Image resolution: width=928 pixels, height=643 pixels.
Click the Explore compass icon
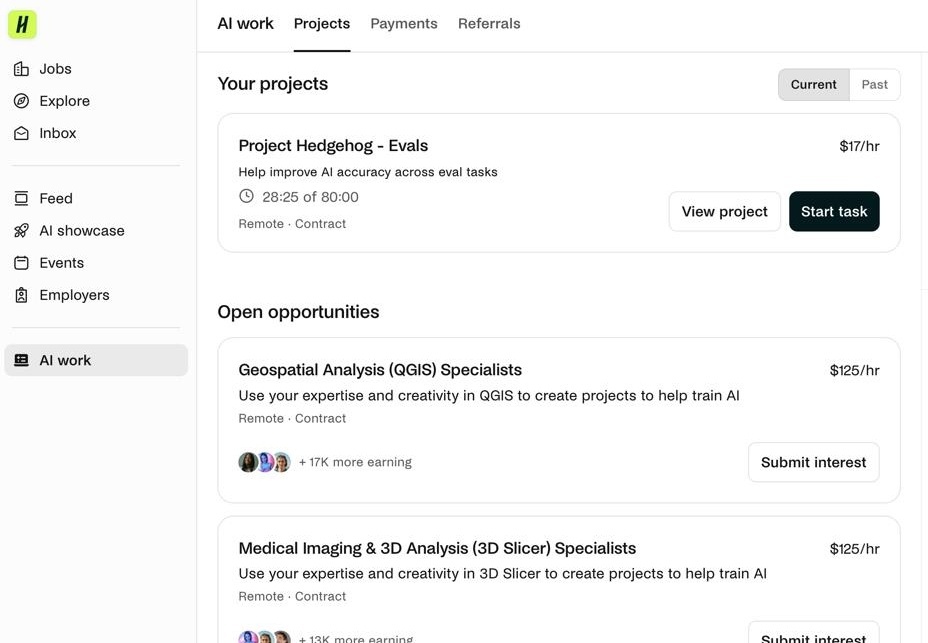coord(21,101)
